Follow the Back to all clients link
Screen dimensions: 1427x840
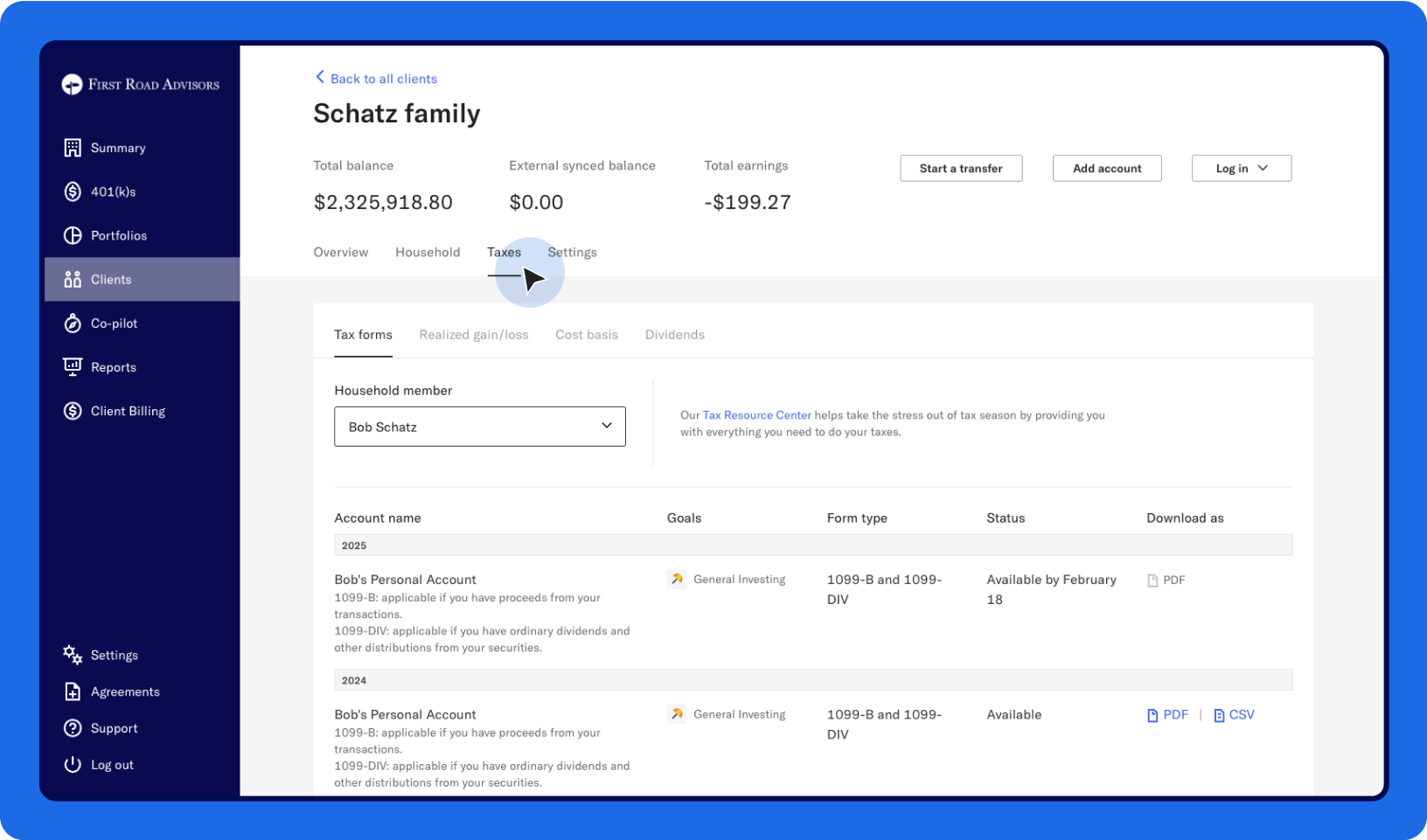tap(384, 79)
